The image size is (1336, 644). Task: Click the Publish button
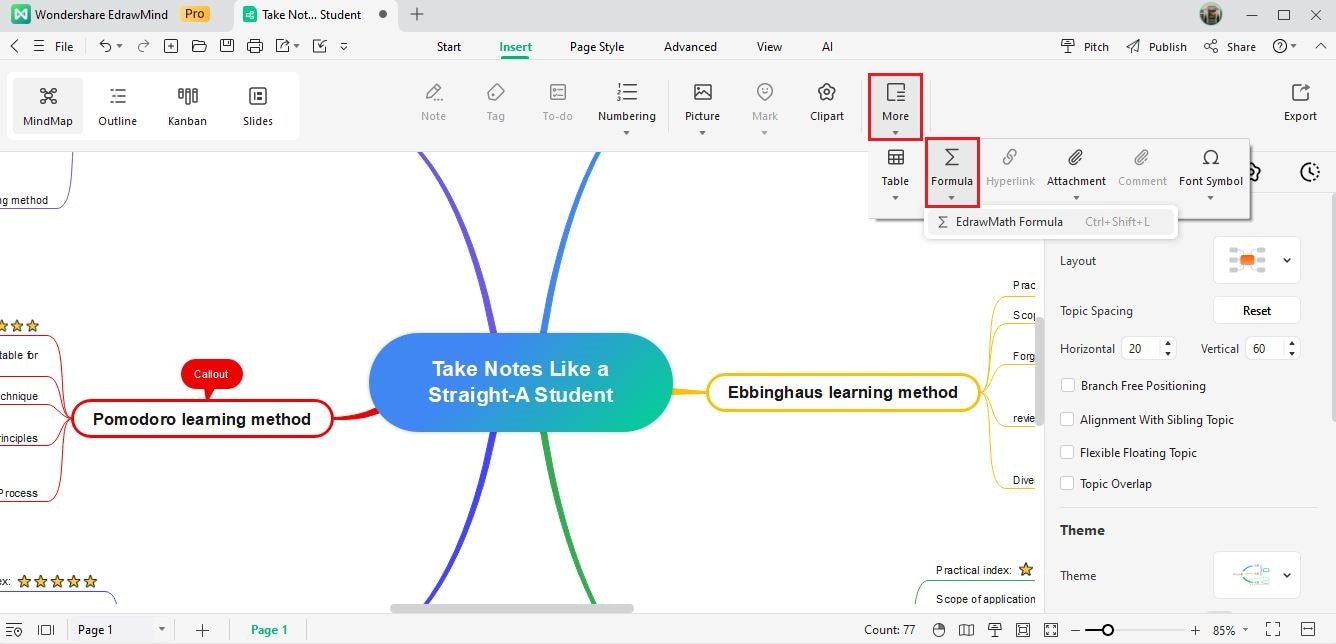click(1156, 47)
